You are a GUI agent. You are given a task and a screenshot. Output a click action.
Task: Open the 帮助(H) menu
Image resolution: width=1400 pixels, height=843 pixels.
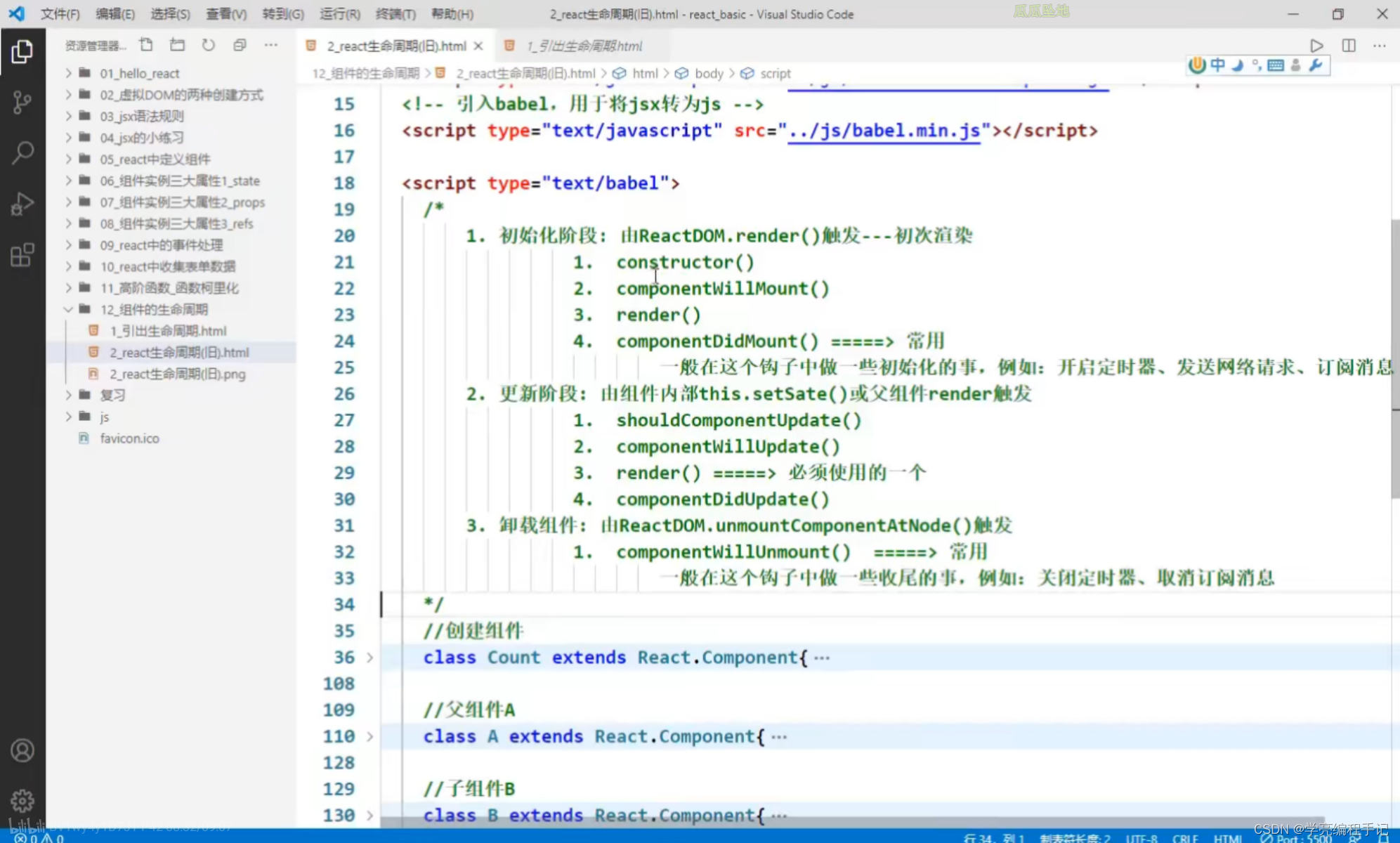[x=452, y=14]
